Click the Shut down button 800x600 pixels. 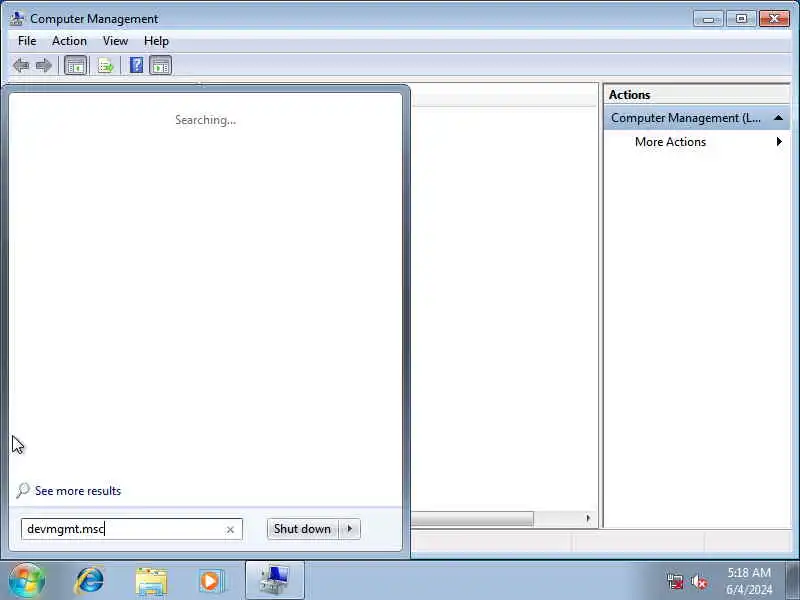coord(302,529)
